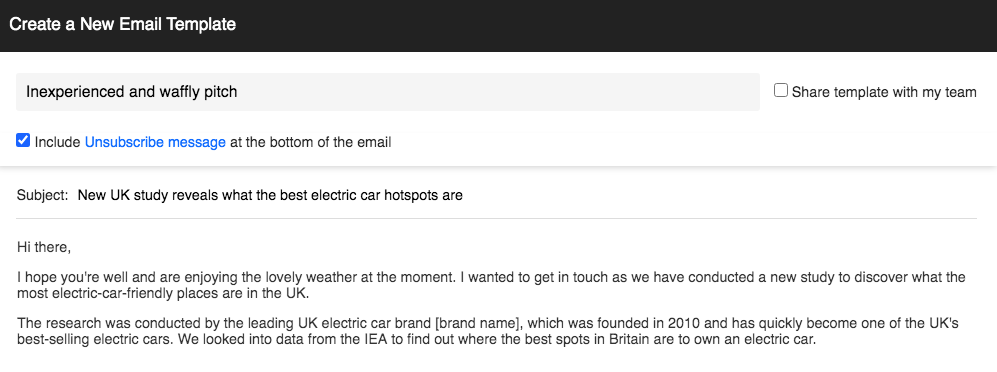This screenshot has width=997, height=372.
Task: Click the 'at the bottom of the email' text
Action: pos(310,142)
